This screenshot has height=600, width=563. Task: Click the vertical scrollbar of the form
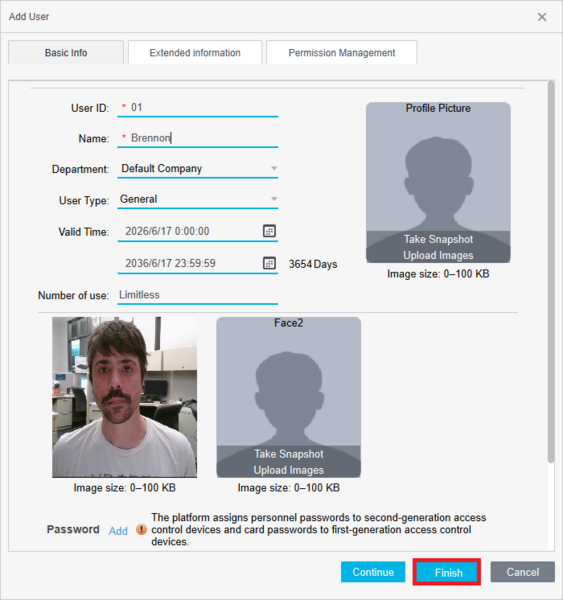[x=551, y=271]
